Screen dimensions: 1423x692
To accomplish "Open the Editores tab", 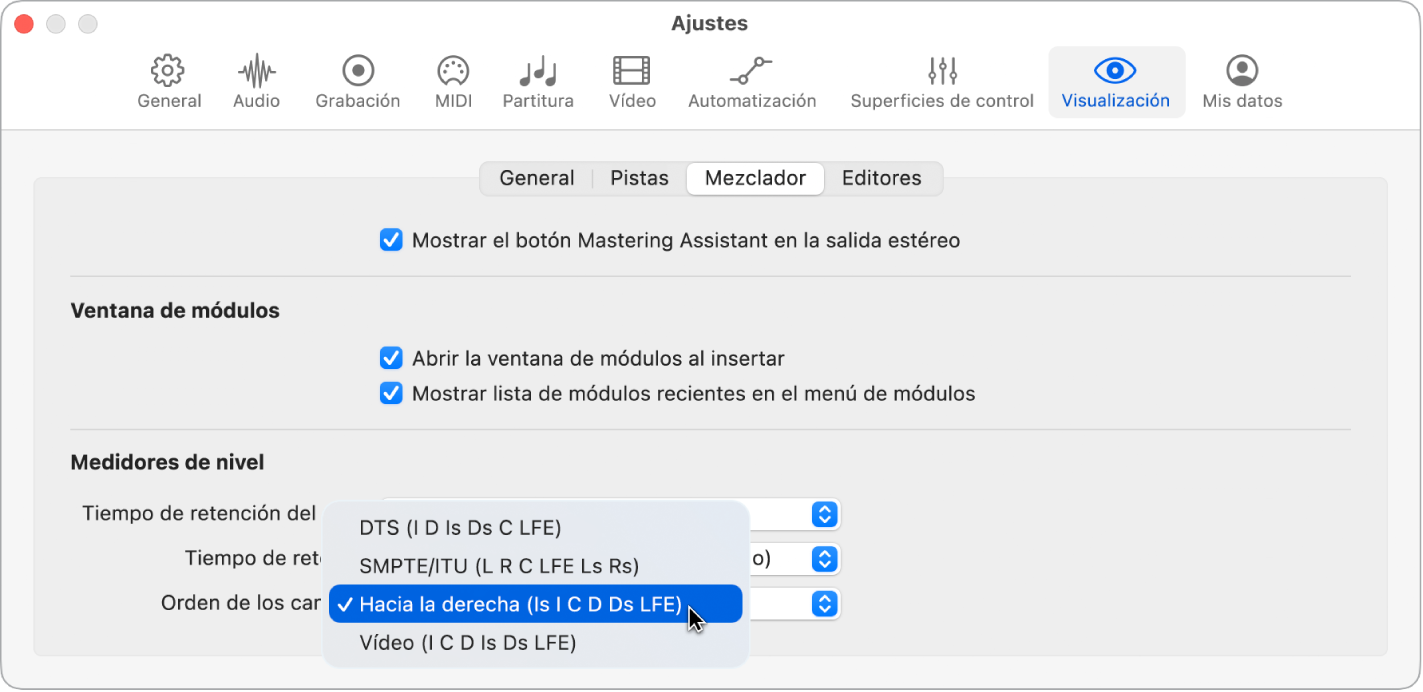I will (881, 178).
